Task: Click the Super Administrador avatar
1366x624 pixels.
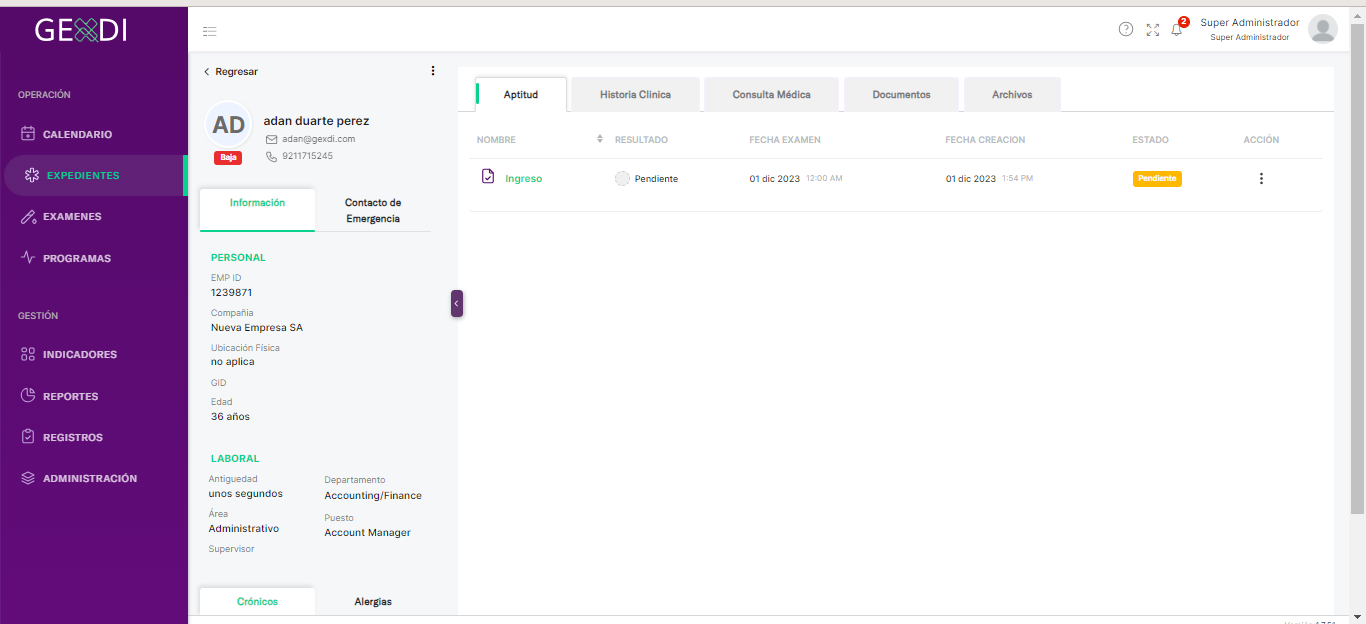Action: (x=1323, y=29)
